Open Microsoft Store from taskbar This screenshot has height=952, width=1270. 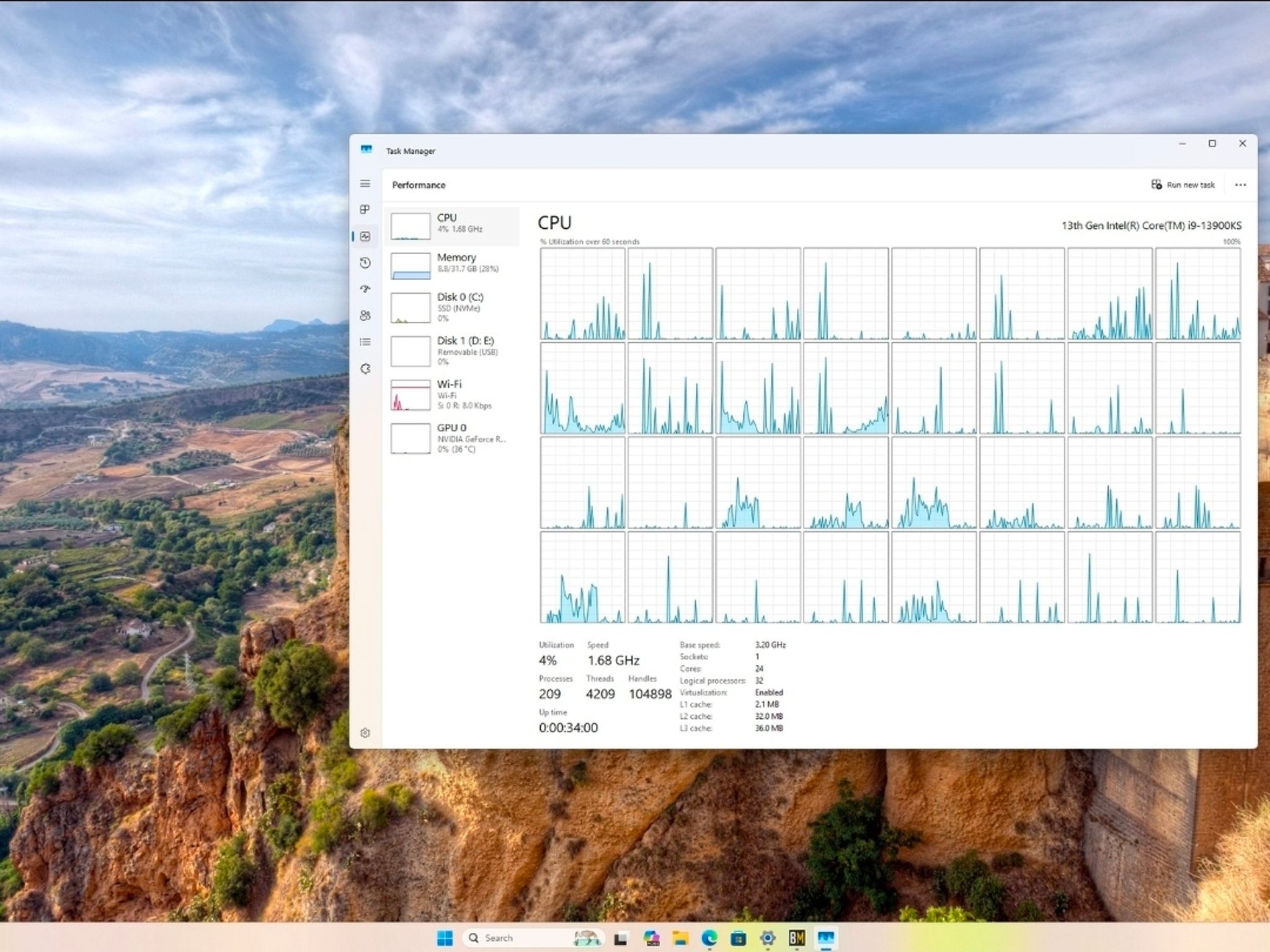[x=739, y=938]
